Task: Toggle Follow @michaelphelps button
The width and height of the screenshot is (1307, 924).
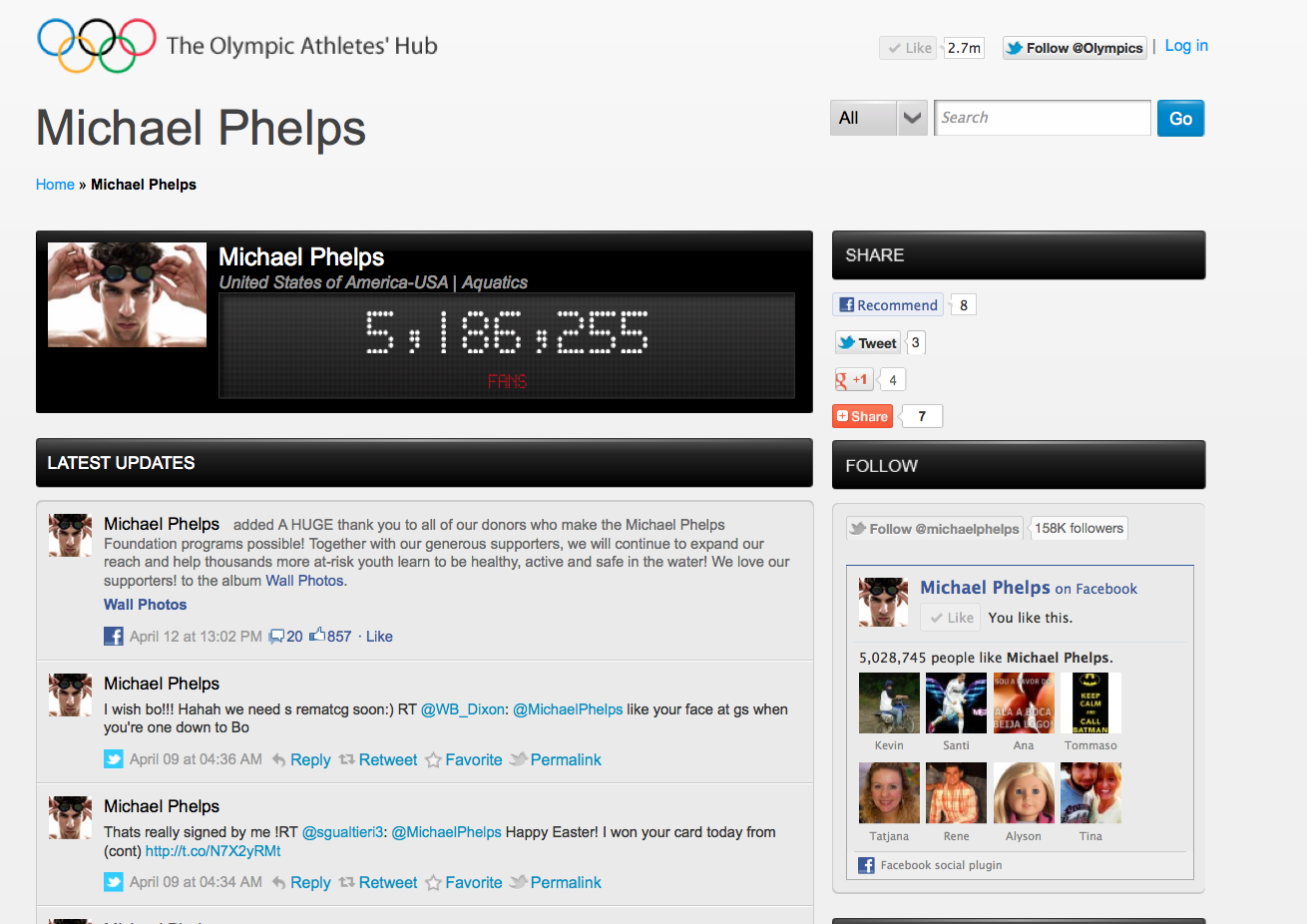Action: coord(934,529)
